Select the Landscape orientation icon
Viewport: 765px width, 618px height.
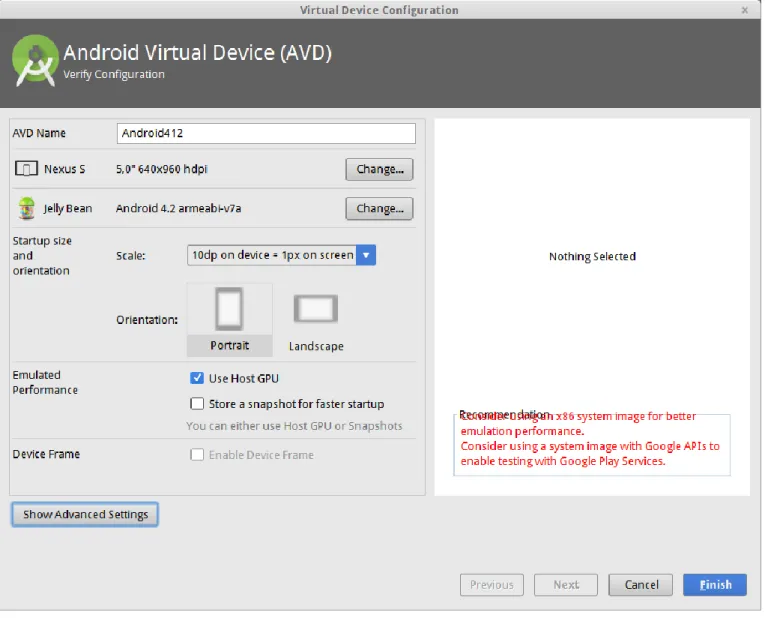pyautogui.click(x=316, y=309)
